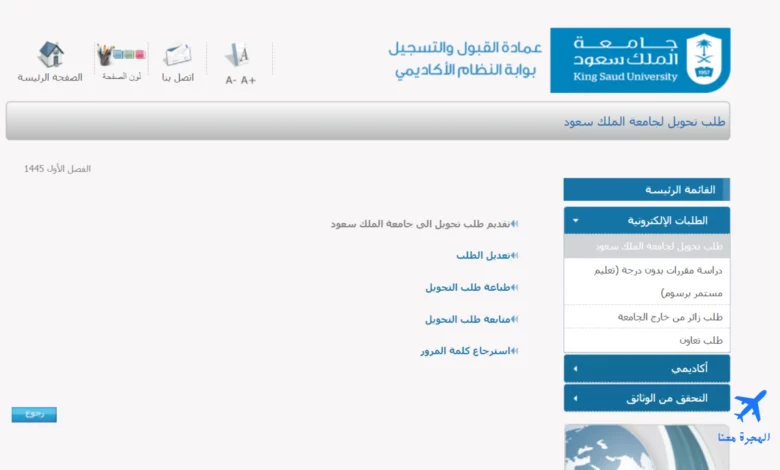Select طلب تعاون menu item

[647, 340]
